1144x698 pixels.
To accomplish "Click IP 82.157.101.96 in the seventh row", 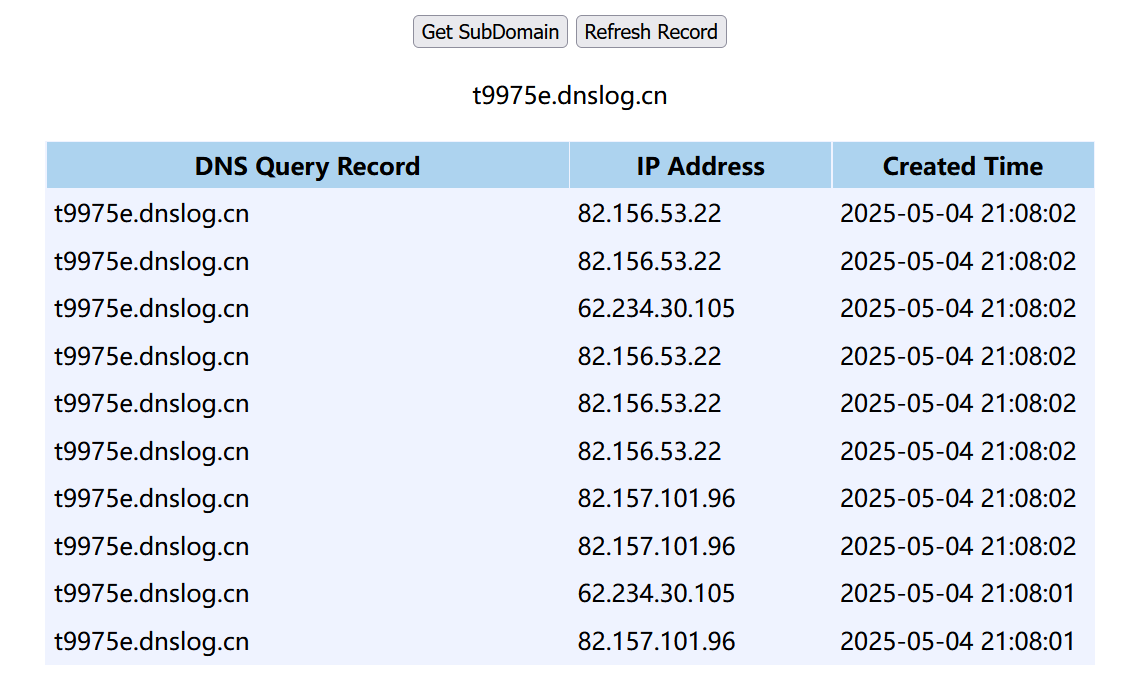I will pos(656,499).
